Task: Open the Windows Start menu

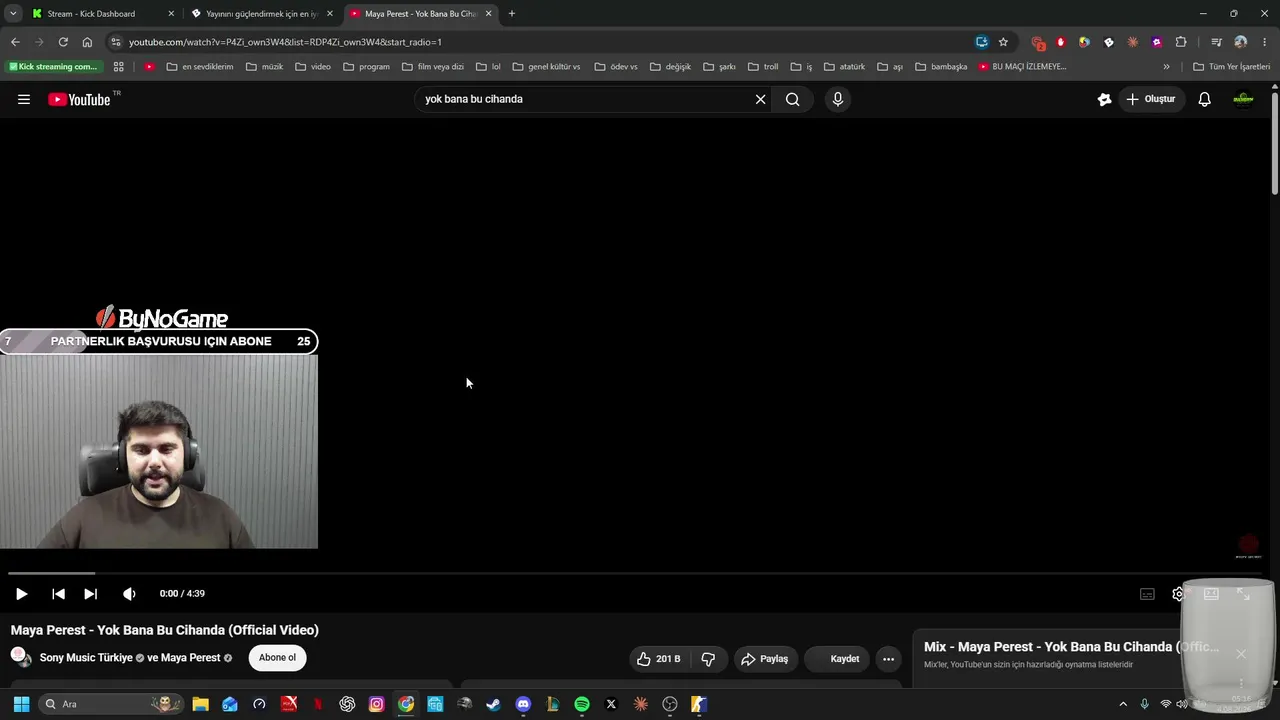Action: 21,704
